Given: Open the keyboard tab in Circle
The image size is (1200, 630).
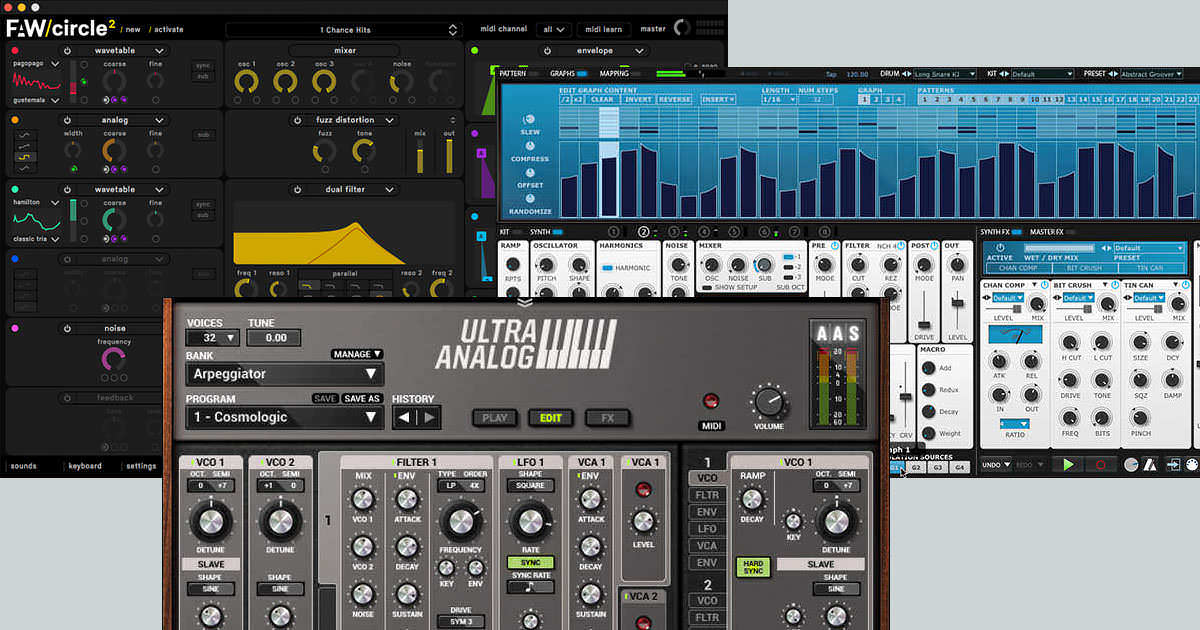Looking at the screenshot, I should 85,466.
